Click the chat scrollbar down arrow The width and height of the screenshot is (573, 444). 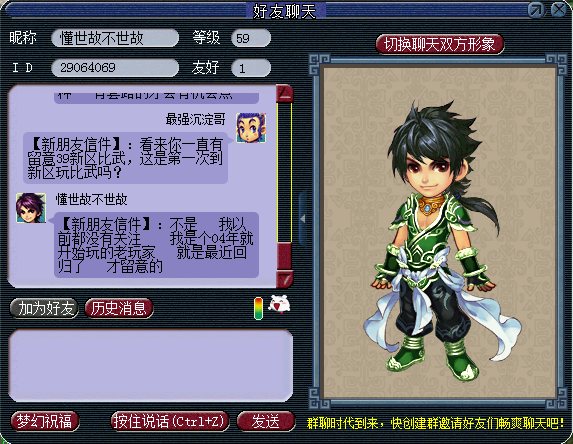click(285, 279)
